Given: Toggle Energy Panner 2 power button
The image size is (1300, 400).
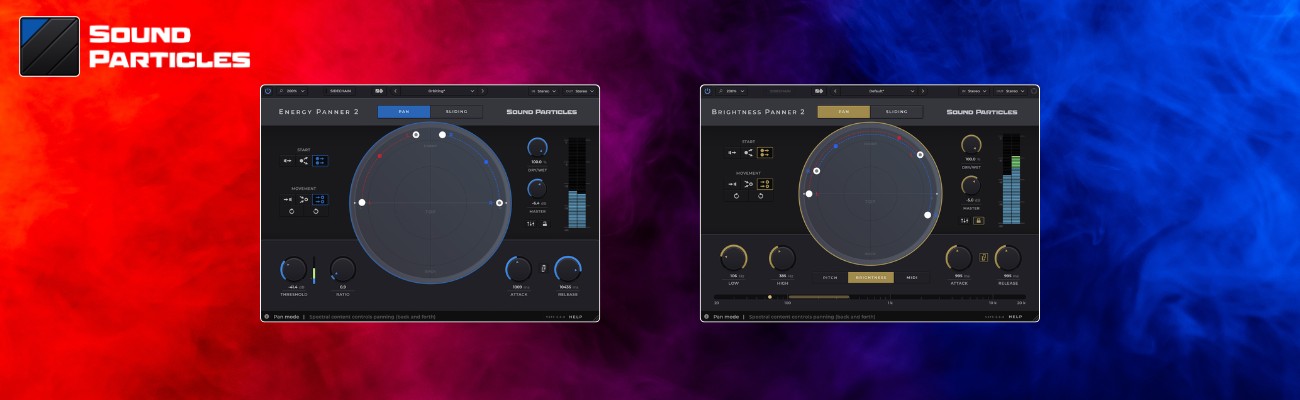Looking at the screenshot, I should pyautogui.click(x=268, y=91).
